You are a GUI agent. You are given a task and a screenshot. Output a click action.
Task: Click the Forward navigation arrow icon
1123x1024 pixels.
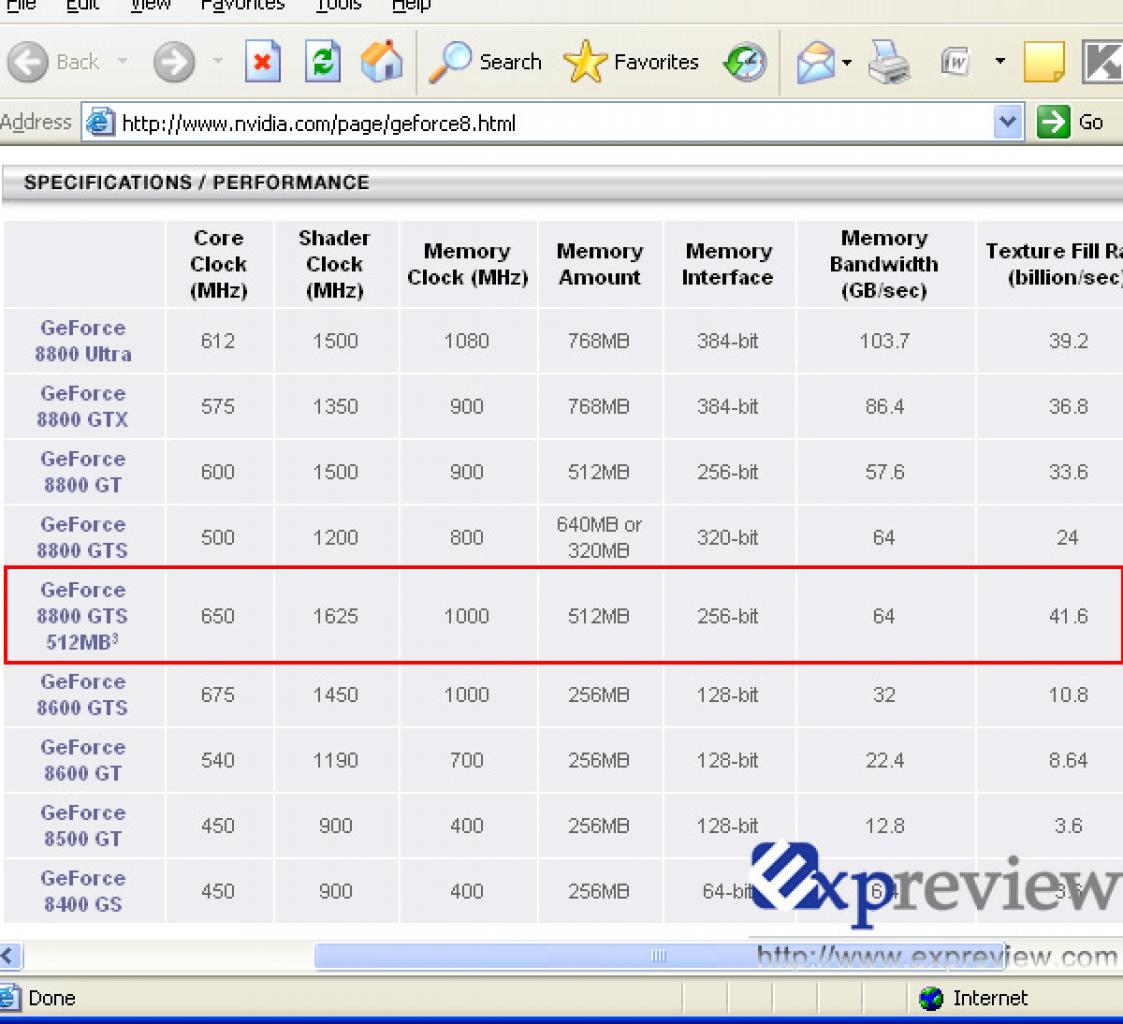click(x=174, y=62)
